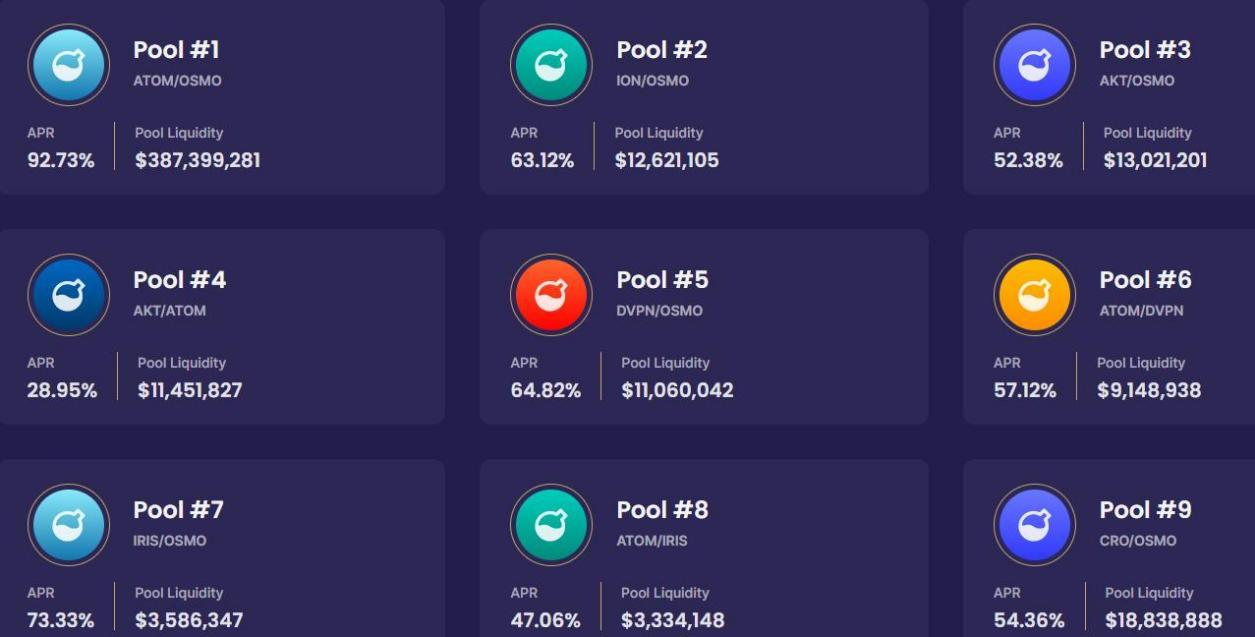Image resolution: width=1255 pixels, height=637 pixels.
Task: Open the ATOM/DVPN pool card
Action: (x=1109, y=327)
